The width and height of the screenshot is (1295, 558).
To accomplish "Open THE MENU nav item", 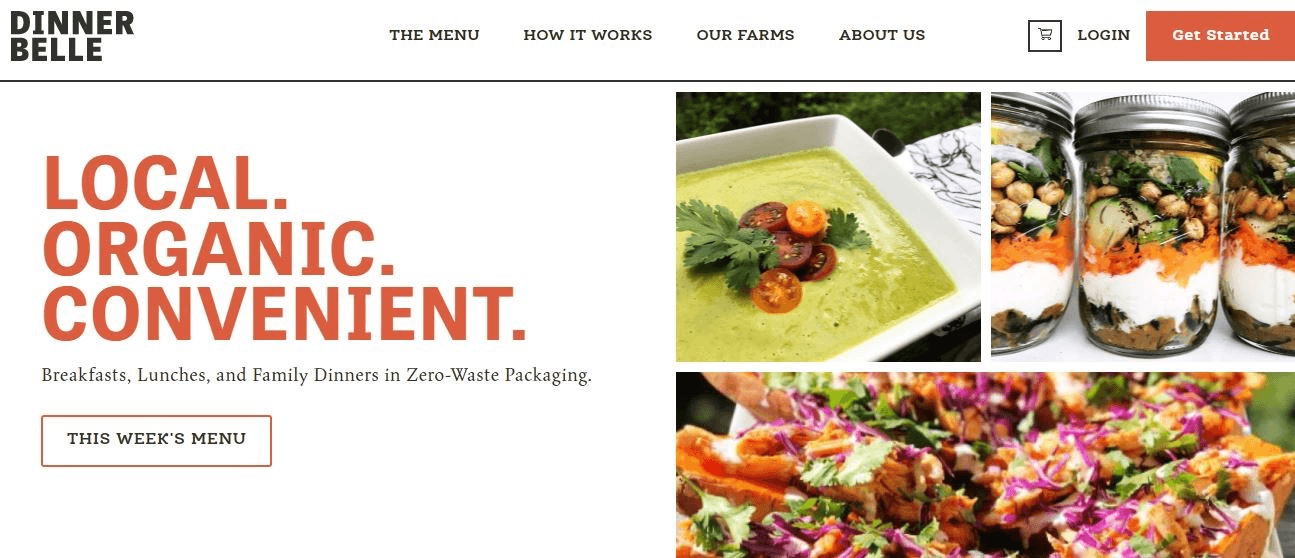I will coord(434,35).
